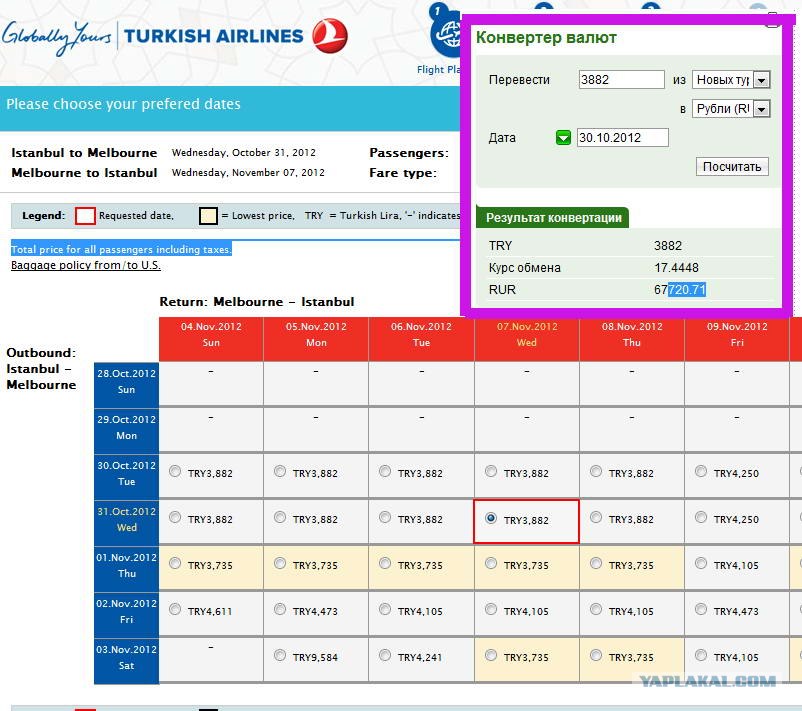Open the target currency dropdown Рубли
Viewport: 802px width, 711px height.
[731, 109]
